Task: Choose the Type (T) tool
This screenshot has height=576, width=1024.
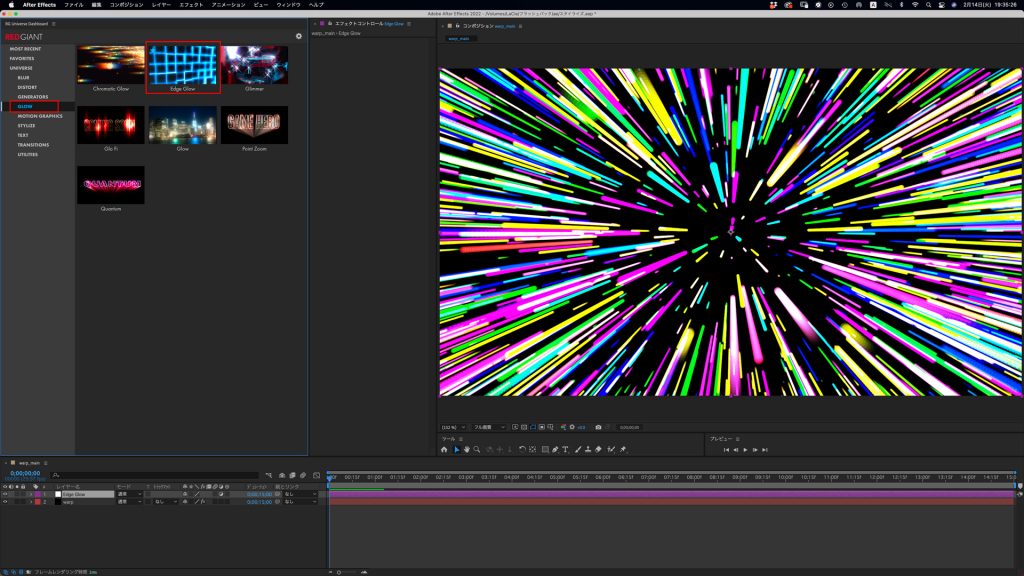Action: (x=565, y=450)
